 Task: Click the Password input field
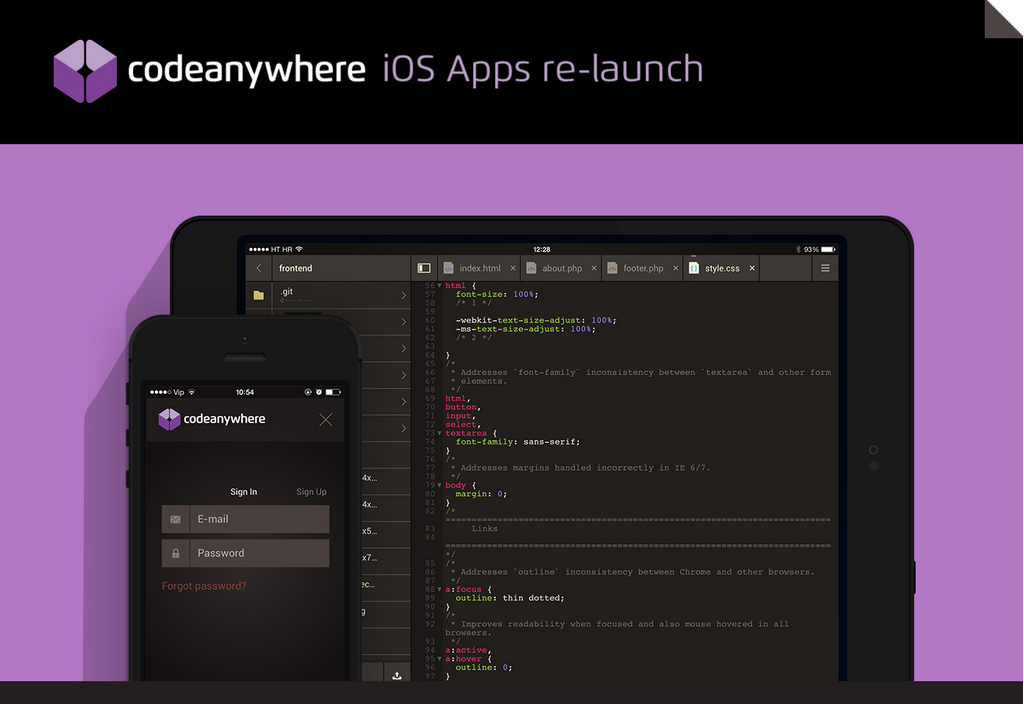(246, 554)
